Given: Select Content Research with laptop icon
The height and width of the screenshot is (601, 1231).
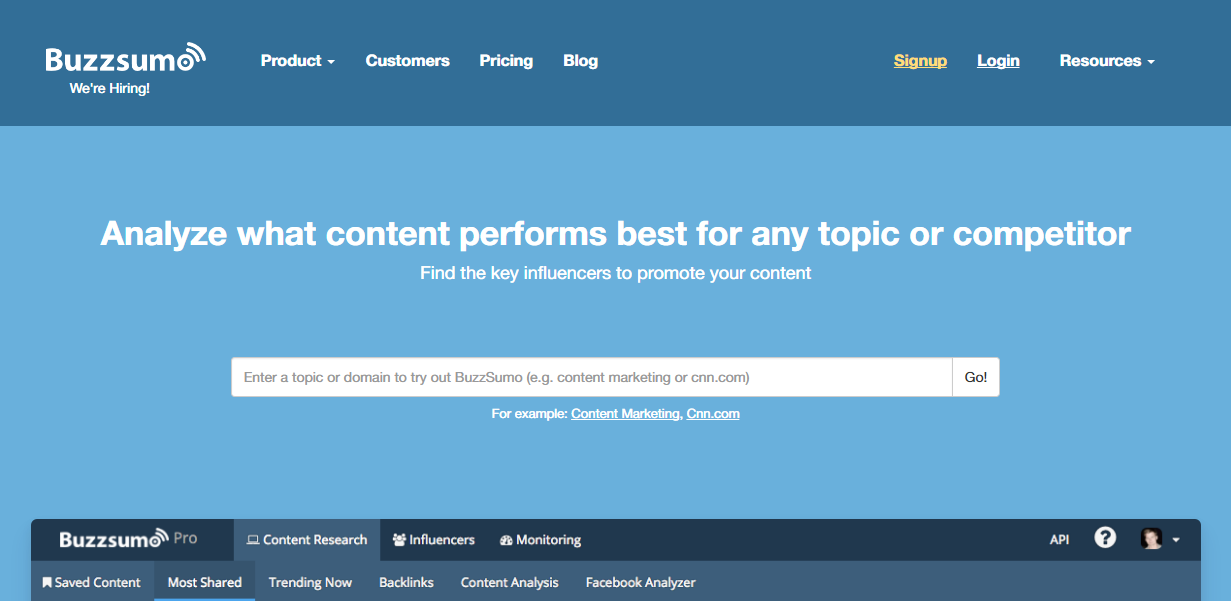Looking at the screenshot, I should (x=307, y=540).
